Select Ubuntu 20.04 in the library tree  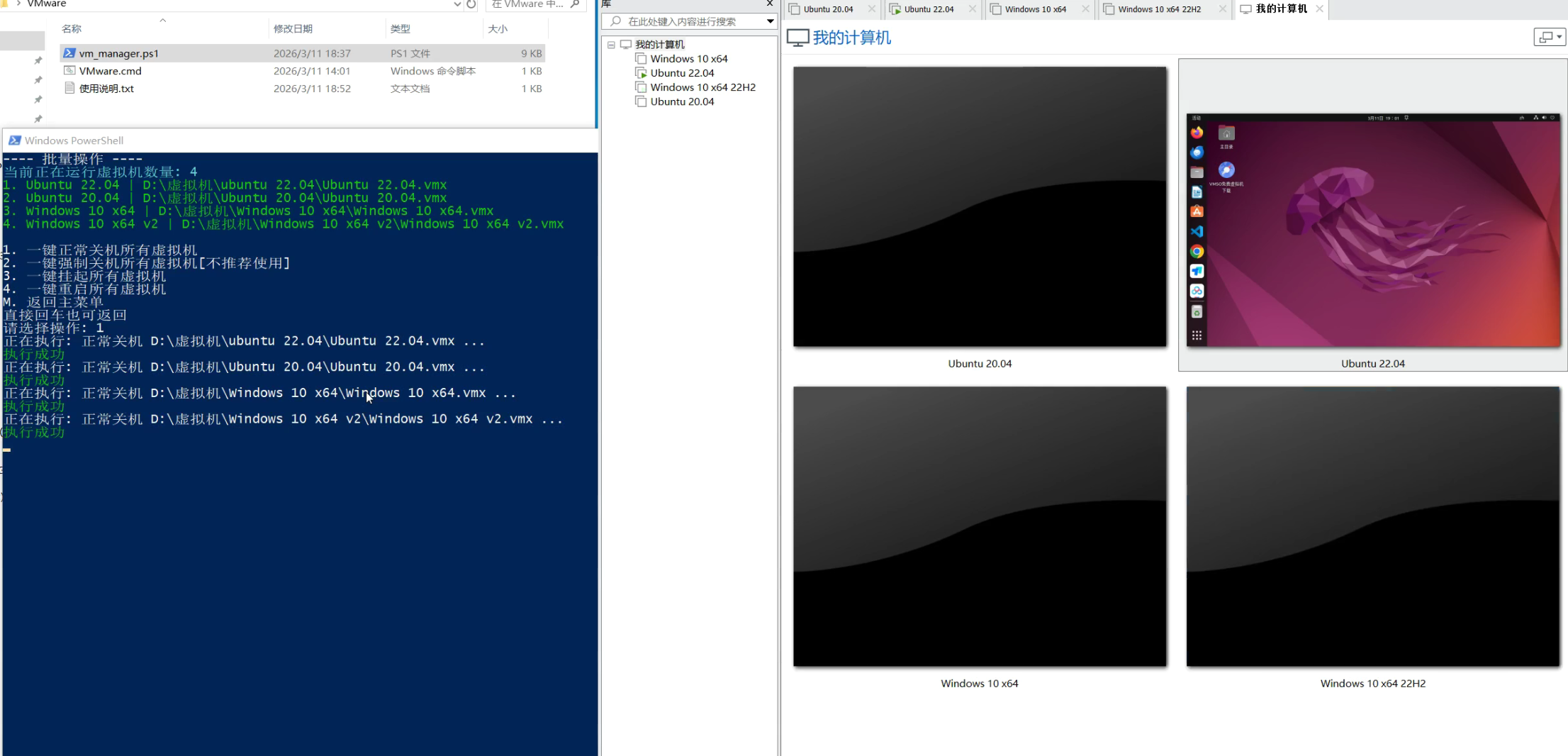[682, 101]
